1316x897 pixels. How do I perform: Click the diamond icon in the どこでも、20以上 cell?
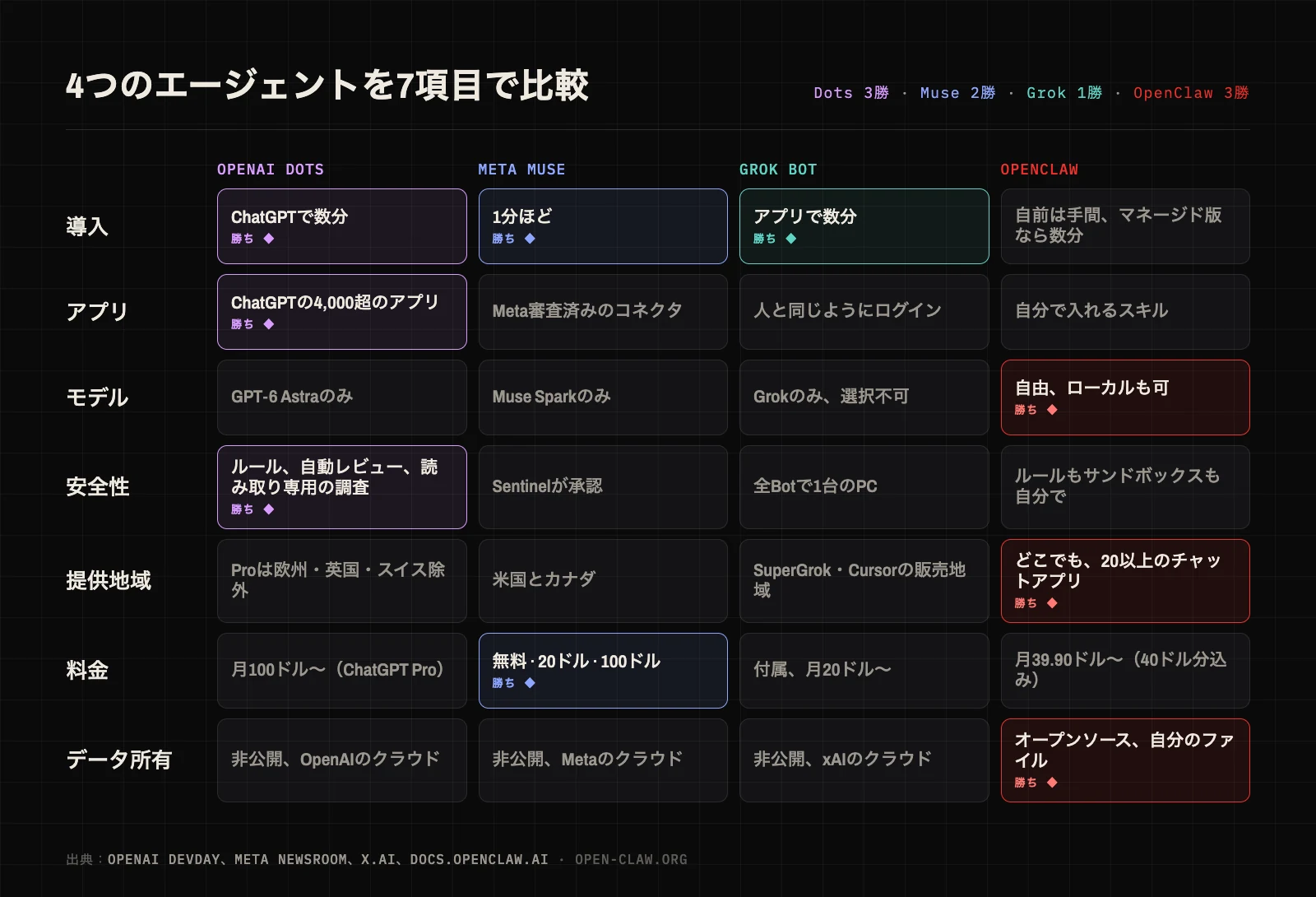pos(1052,603)
